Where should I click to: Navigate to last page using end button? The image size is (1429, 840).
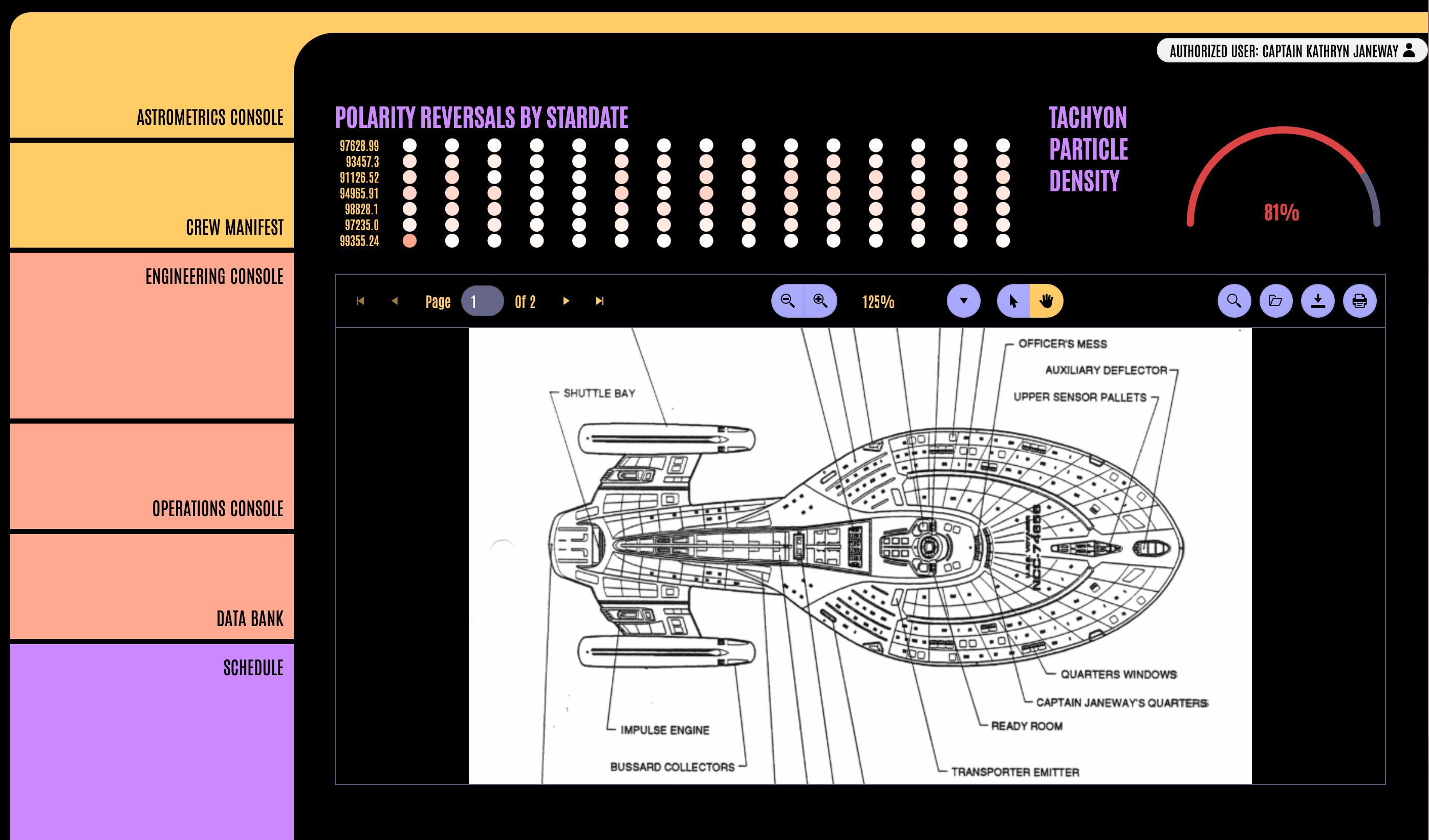pos(601,301)
